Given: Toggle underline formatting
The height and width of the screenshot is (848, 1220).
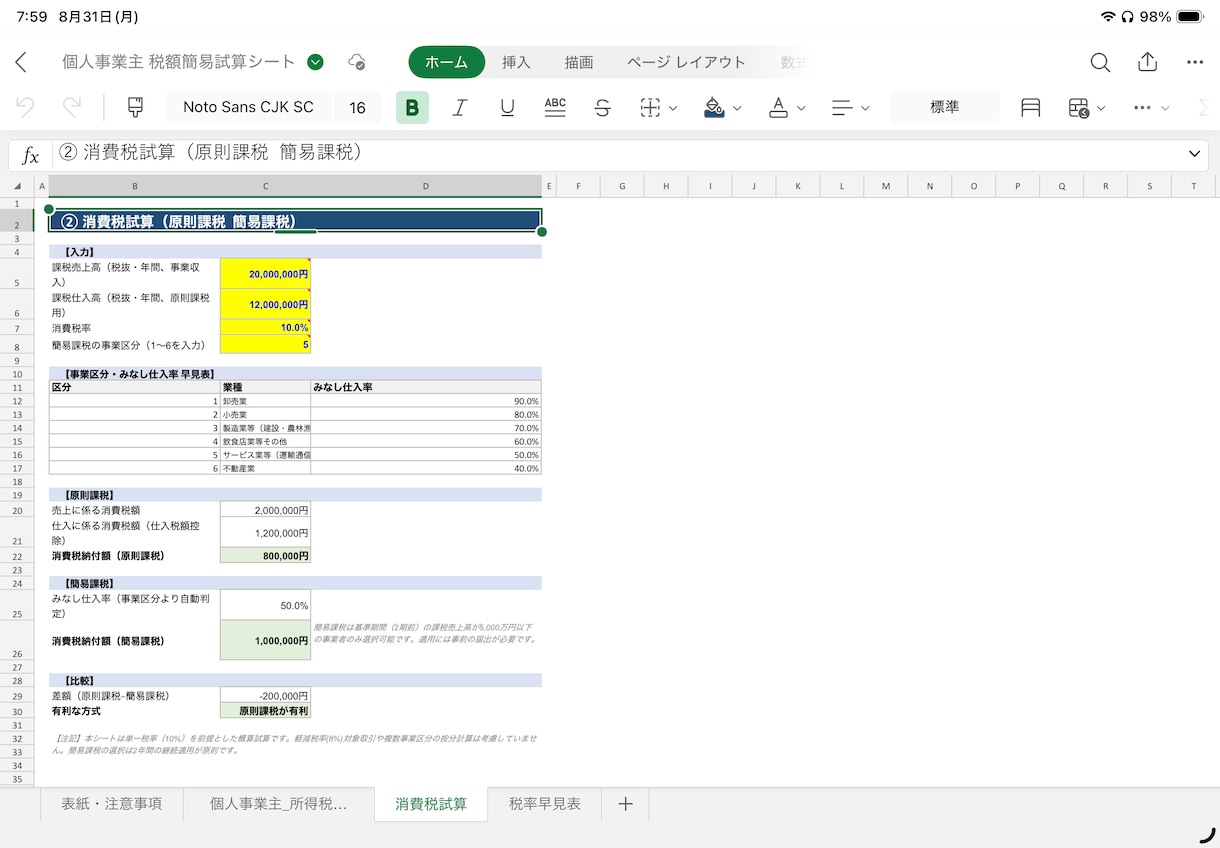Looking at the screenshot, I should point(508,108).
